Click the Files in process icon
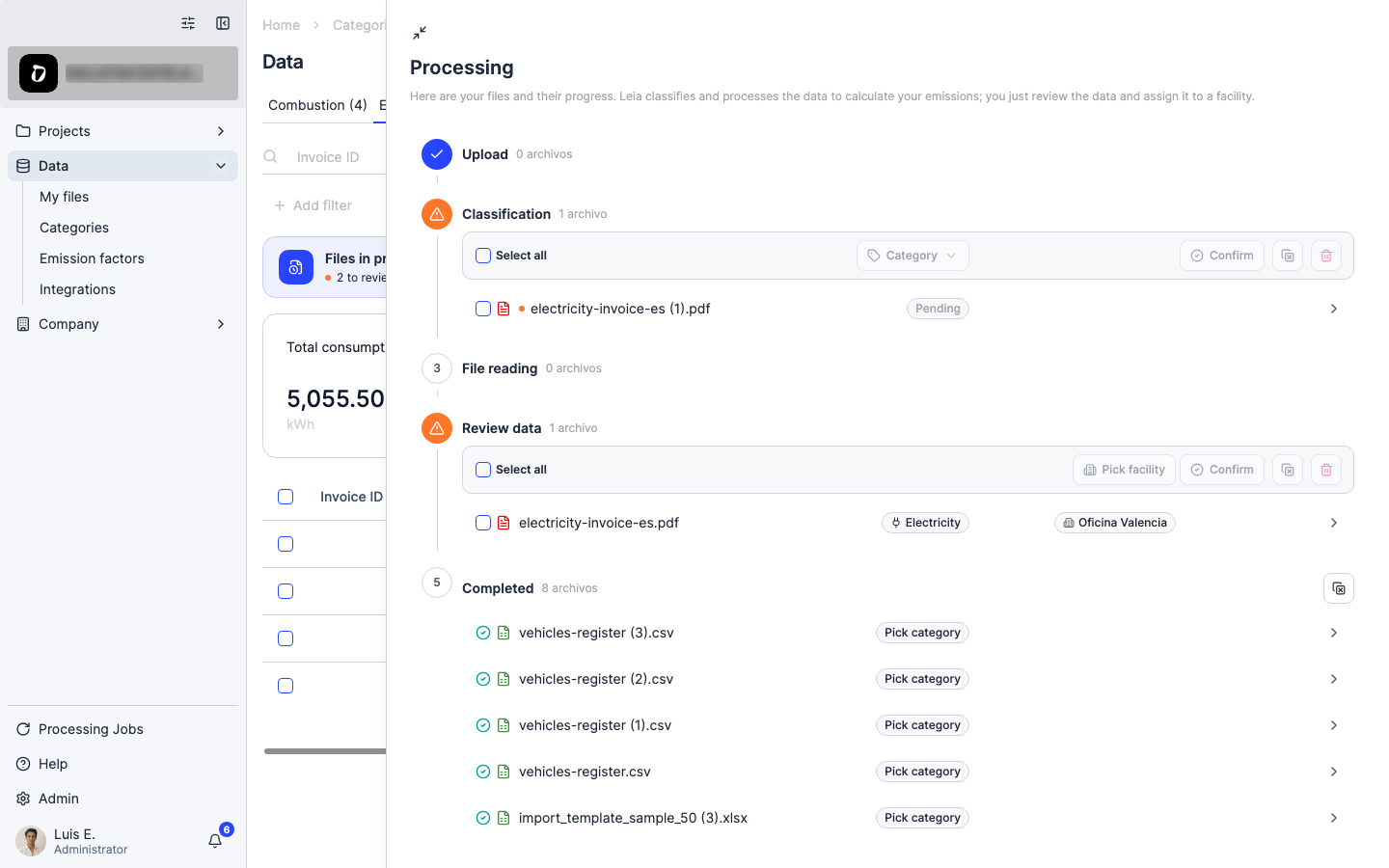Image resolution: width=1389 pixels, height=868 pixels. point(296,267)
